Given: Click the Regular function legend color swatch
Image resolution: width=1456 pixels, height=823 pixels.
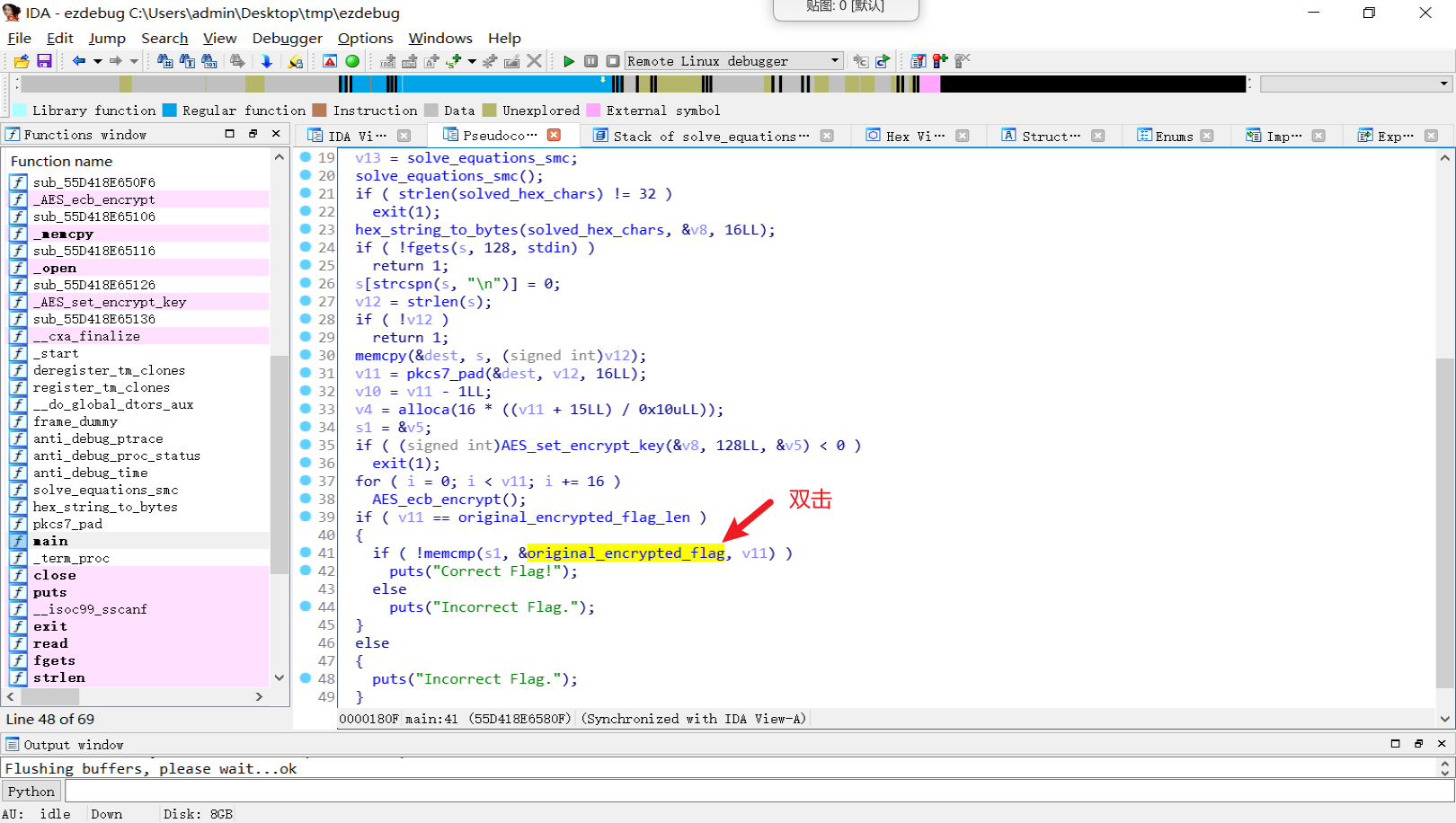Looking at the screenshot, I should 169,111.
